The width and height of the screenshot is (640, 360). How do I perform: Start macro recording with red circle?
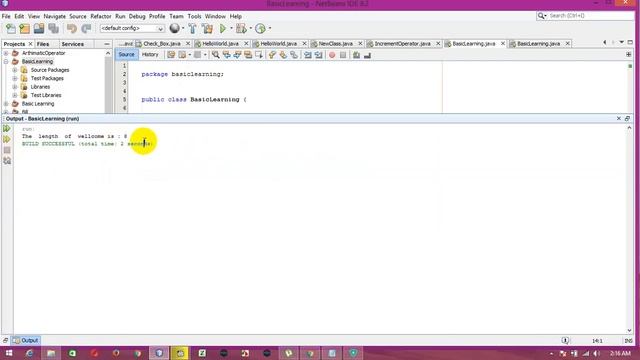point(332,55)
